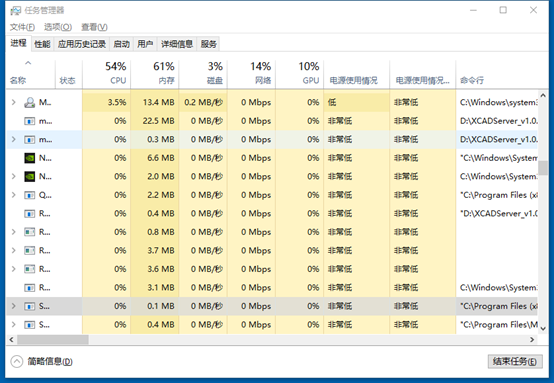
Task: Click process icon in the 0.3 MB row
Action: coord(29,140)
